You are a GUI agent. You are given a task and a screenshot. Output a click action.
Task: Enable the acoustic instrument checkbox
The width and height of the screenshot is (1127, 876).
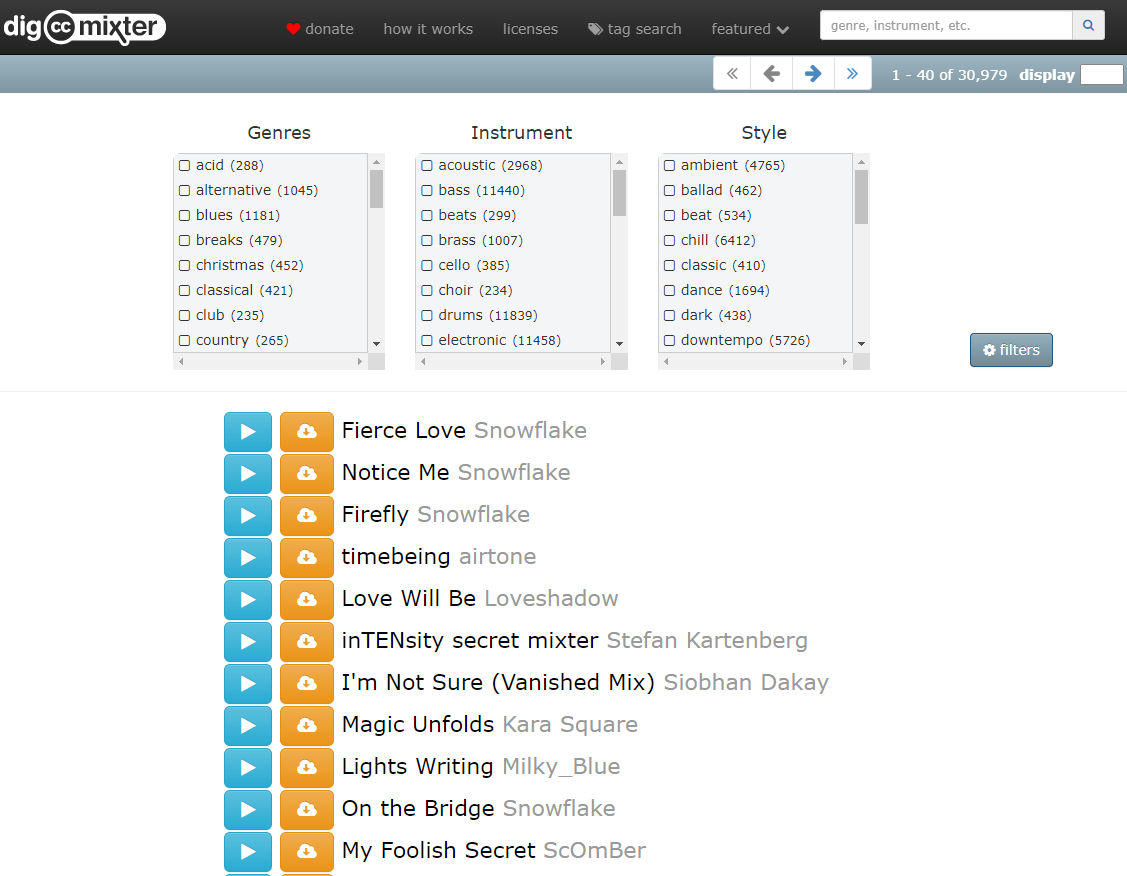click(x=427, y=166)
